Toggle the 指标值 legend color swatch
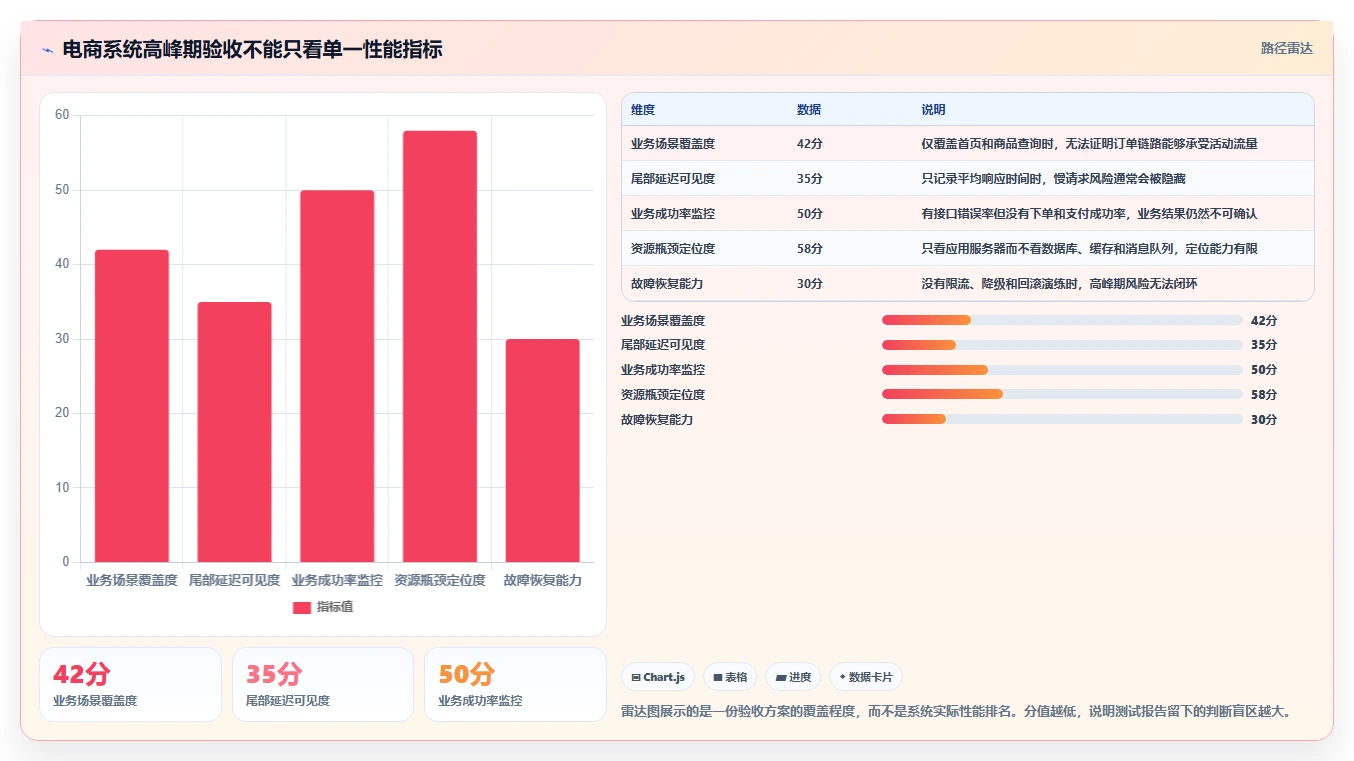 pyautogui.click(x=302, y=607)
